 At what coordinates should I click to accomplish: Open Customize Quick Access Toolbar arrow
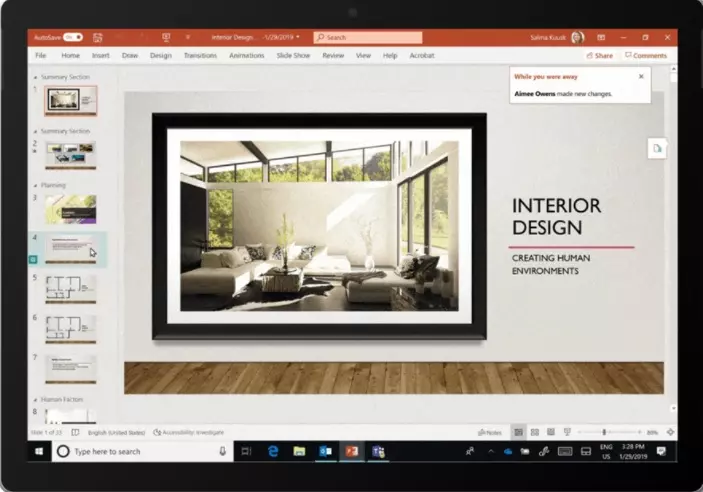pyautogui.click(x=188, y=37)
